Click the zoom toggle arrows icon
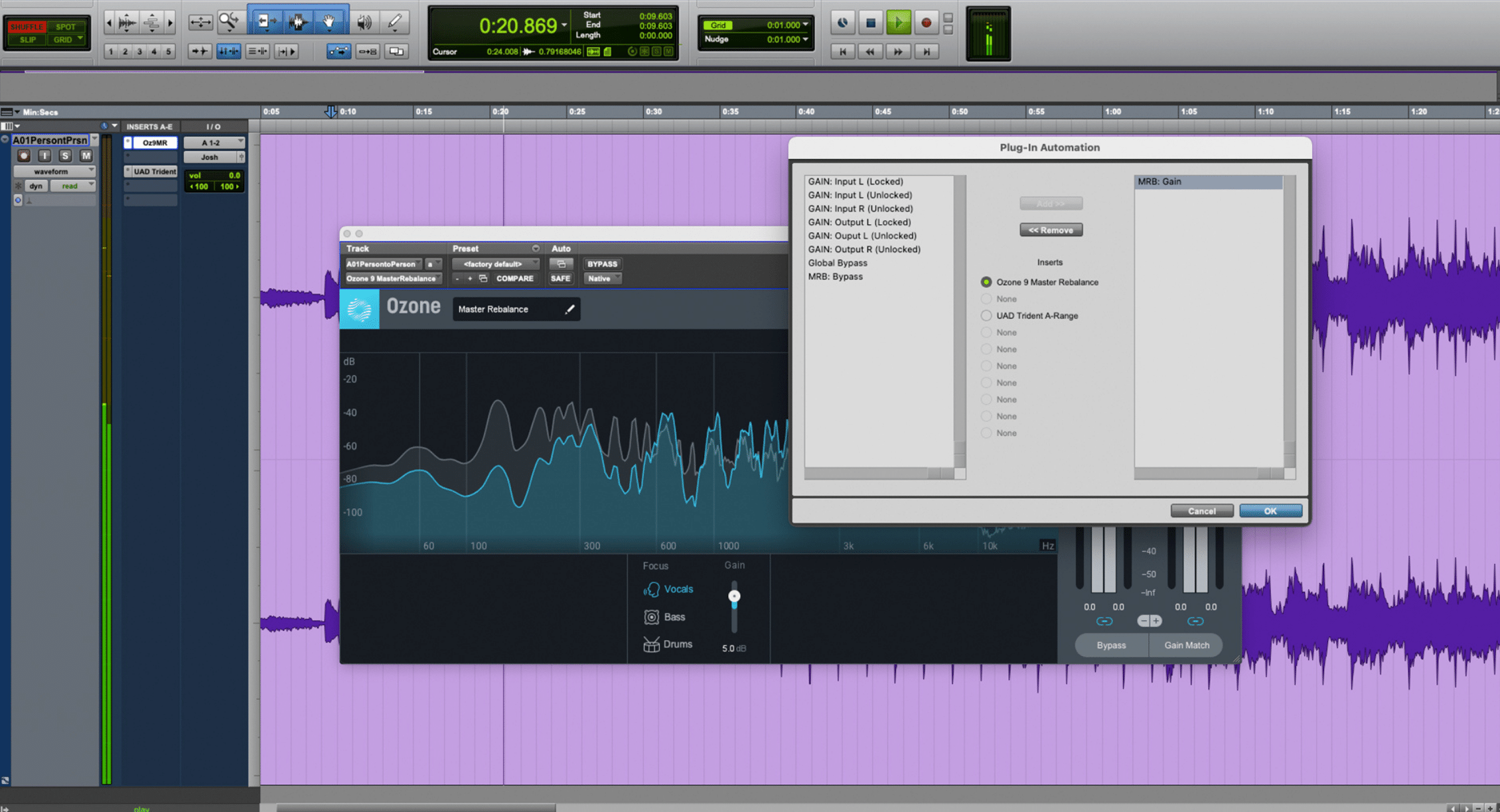 click(x=200, y=23)
